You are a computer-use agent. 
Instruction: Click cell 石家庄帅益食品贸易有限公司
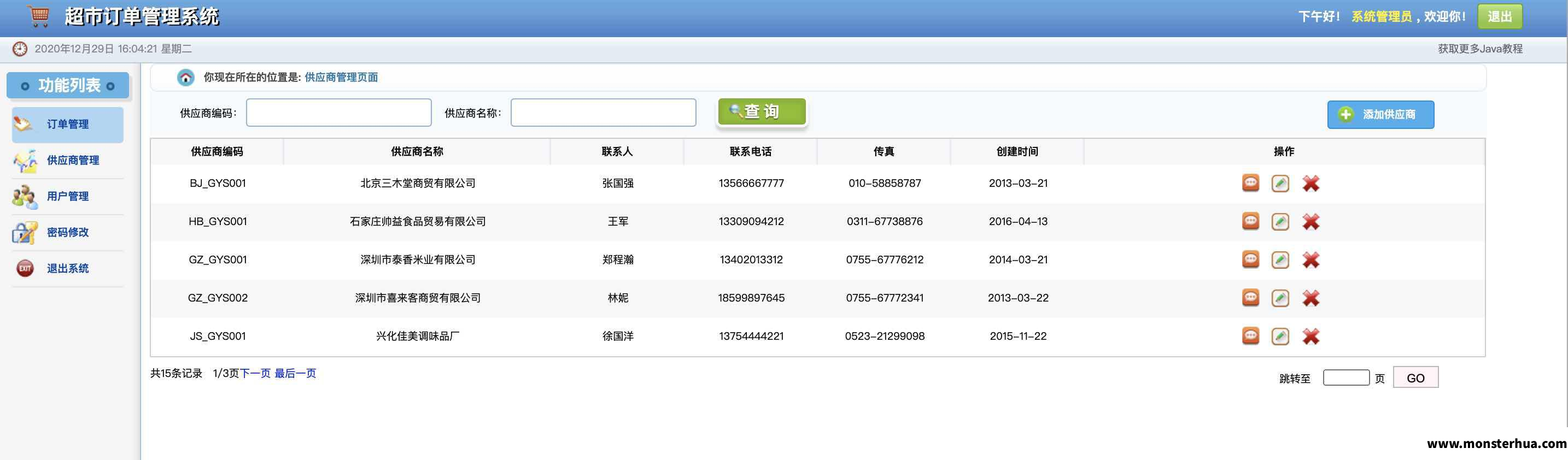(x=418, y=221)
